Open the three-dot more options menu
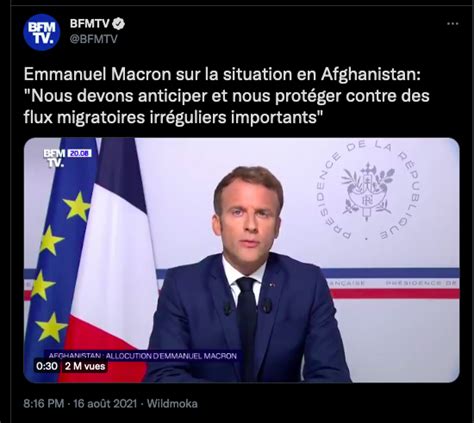Image resolution: width=474 pixels, height=423 pixels. tap(452, 24)
